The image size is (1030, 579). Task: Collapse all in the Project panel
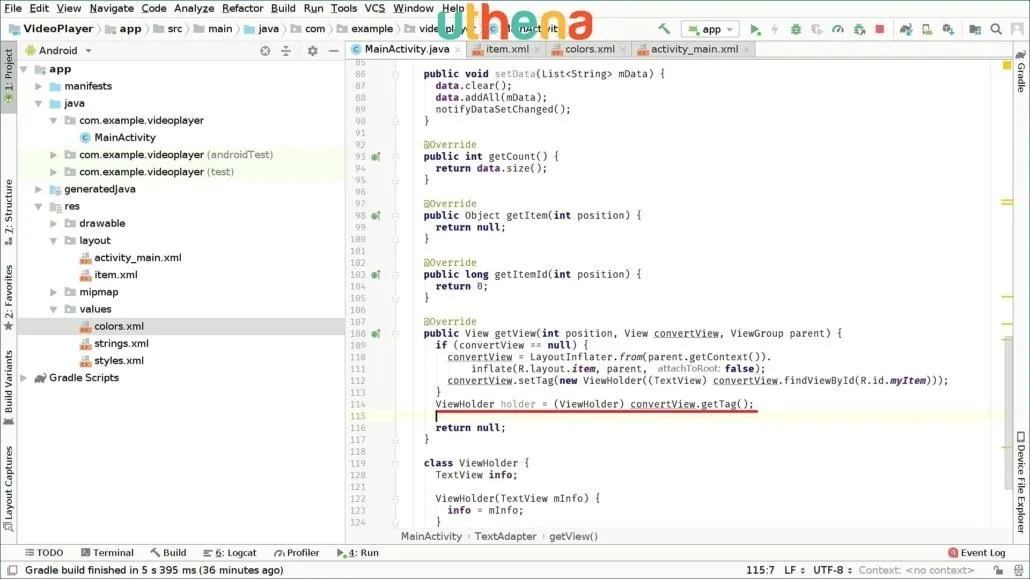point(286,51)
